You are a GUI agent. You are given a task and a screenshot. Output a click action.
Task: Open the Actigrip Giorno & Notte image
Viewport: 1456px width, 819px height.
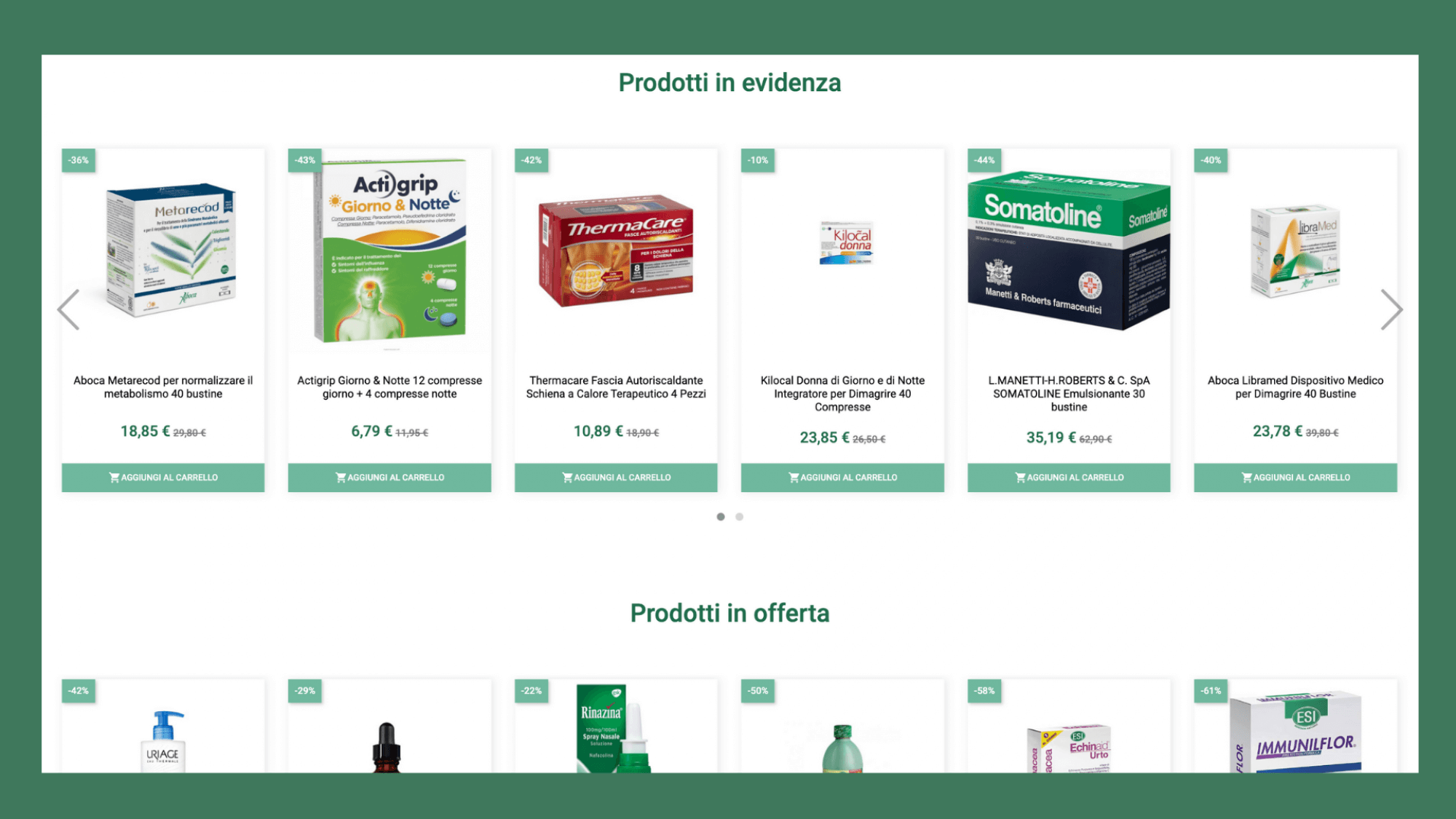pyautogui.click(x=389, y=251)
